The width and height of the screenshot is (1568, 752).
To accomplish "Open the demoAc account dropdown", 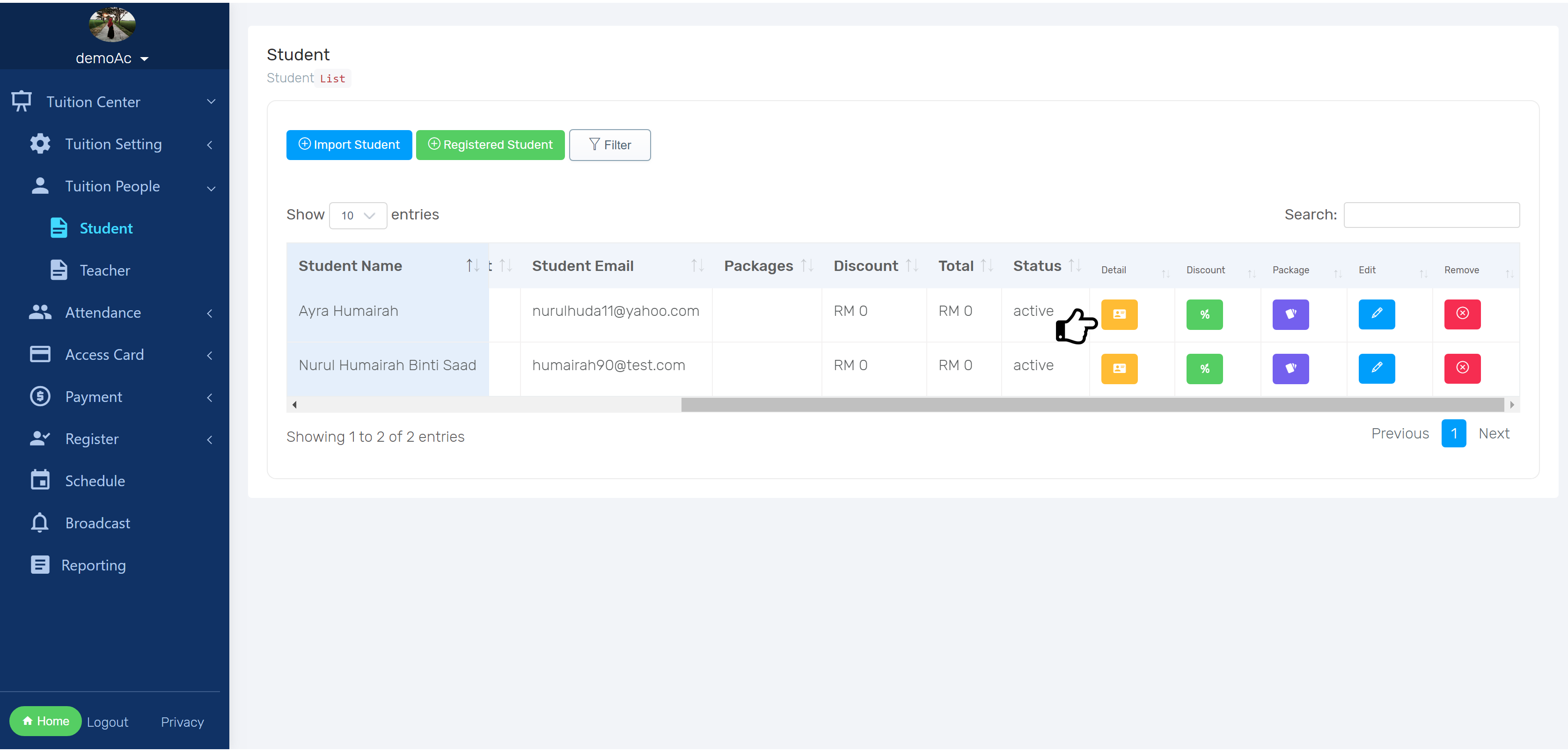I will point(112,58).
